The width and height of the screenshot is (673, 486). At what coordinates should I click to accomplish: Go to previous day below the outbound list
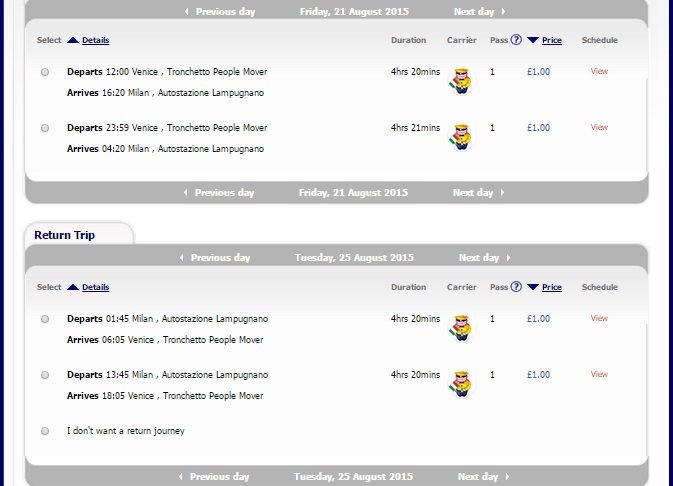coord(219,192)
